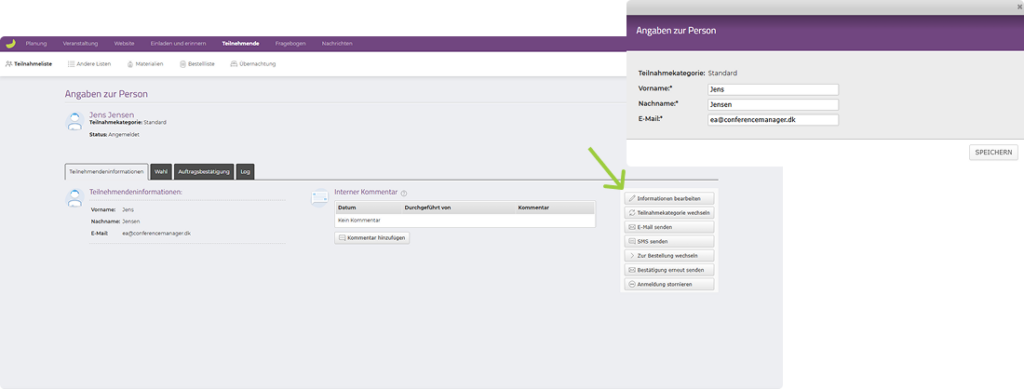Click Kommentar hinzufügen button
Image resolution: width=1024 pixels, height=389 pixels.
[372, 238]
